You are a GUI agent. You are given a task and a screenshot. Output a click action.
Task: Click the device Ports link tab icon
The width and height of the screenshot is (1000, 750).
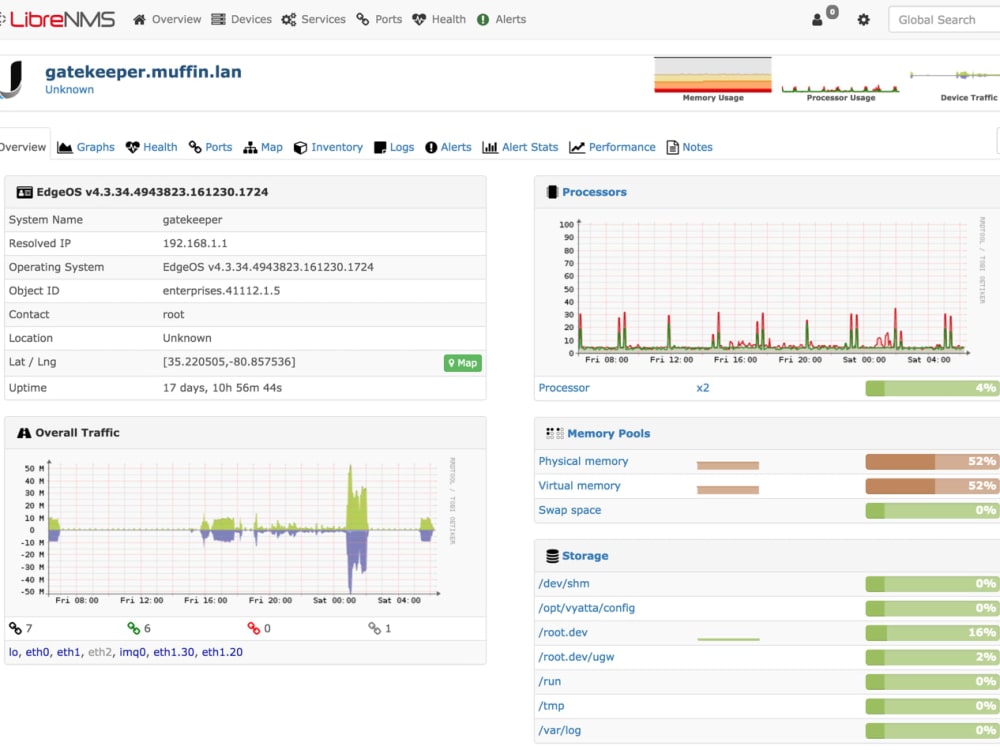[195, 147]
